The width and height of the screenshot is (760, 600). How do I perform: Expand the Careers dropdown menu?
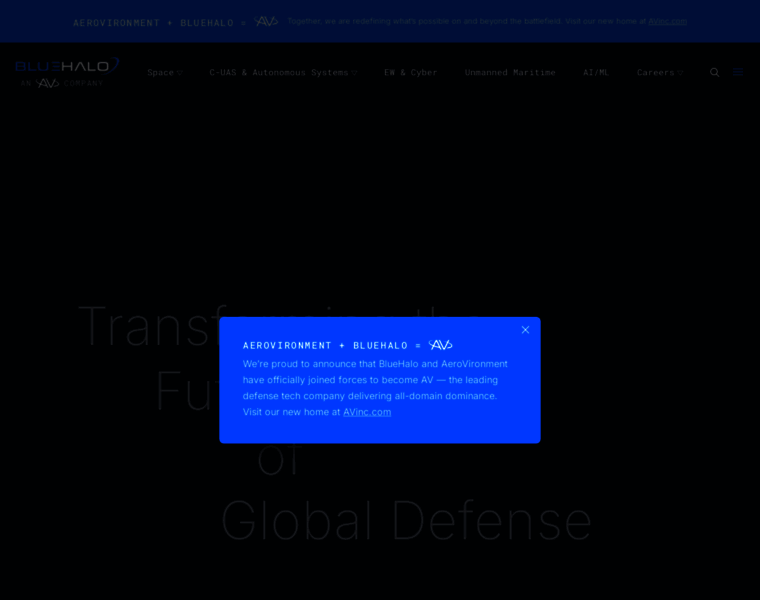pos(660,73)
